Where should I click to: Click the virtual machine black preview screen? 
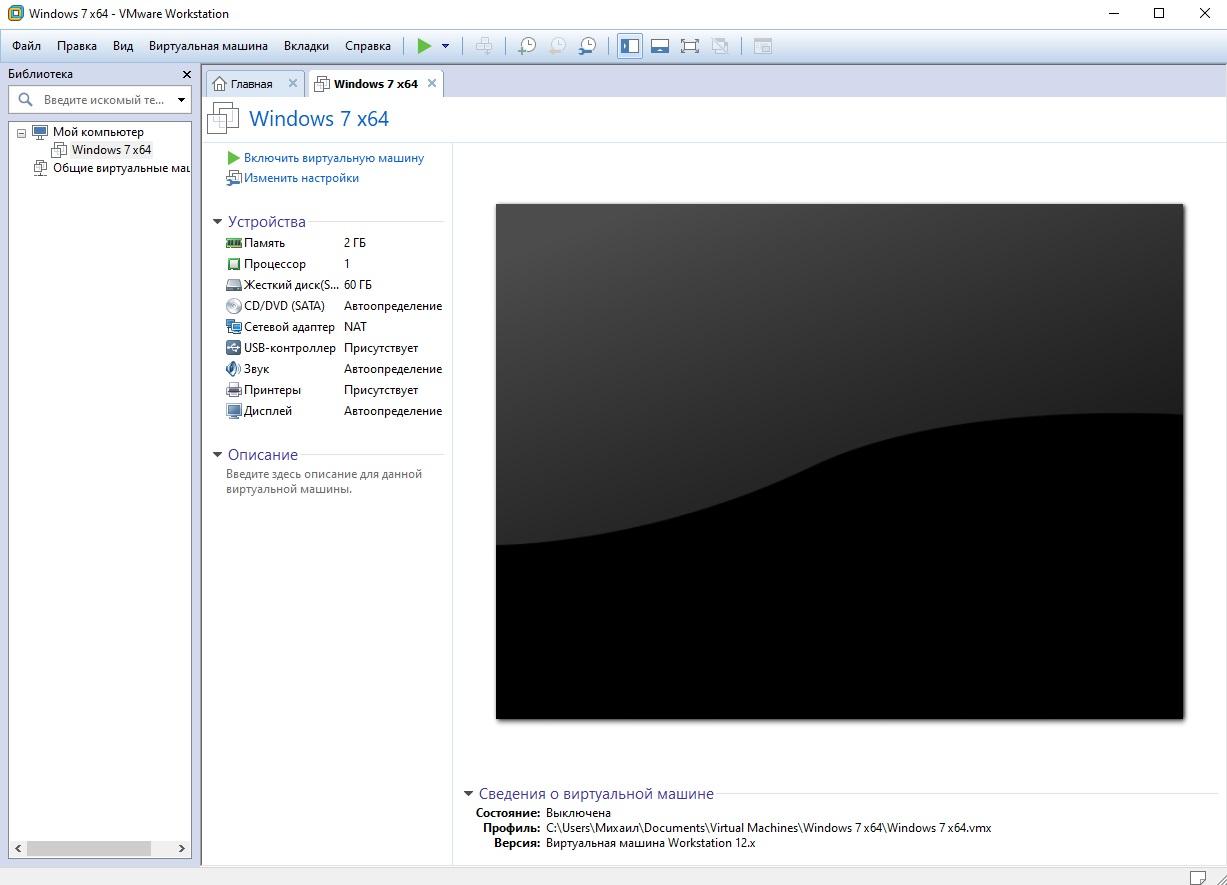tap(840, 461)
